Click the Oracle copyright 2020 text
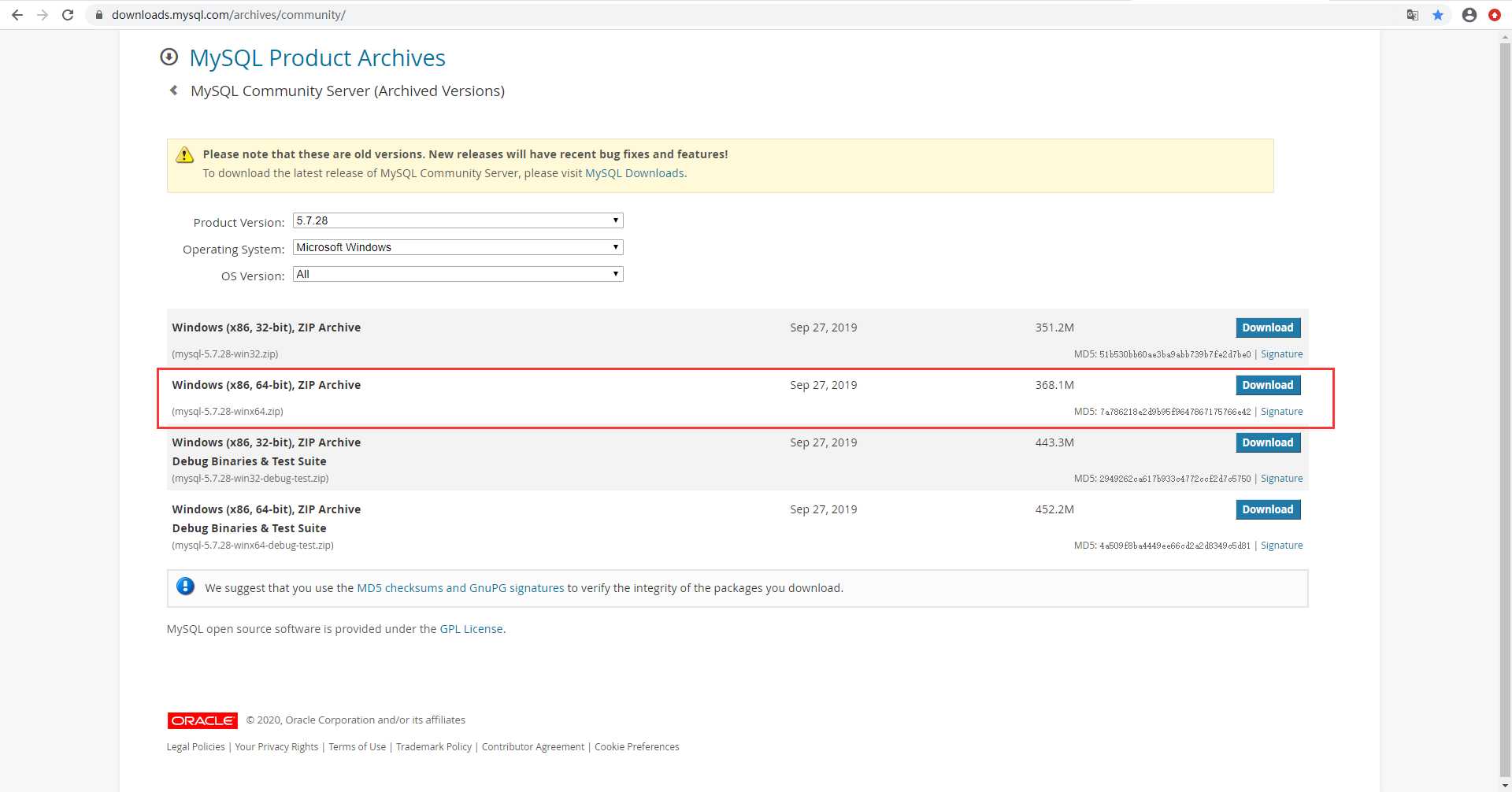This screenshot has width=1512, height=792. pos(355,720)
